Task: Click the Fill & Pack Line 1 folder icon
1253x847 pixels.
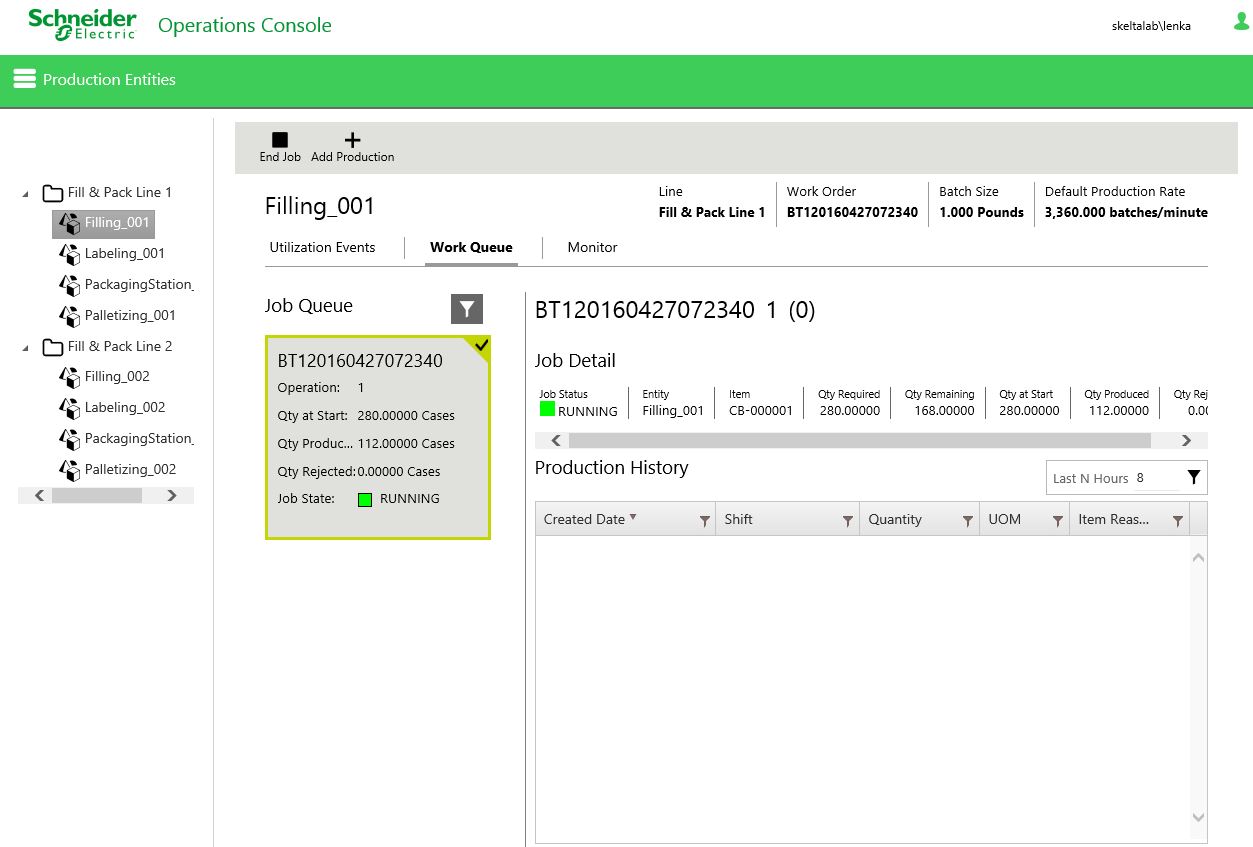Action: [53, 193]
